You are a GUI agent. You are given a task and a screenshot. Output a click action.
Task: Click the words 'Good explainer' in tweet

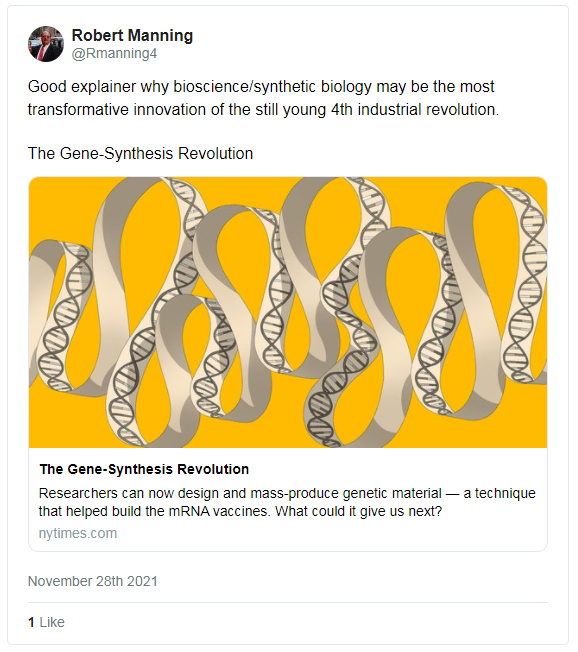(82, 87)
